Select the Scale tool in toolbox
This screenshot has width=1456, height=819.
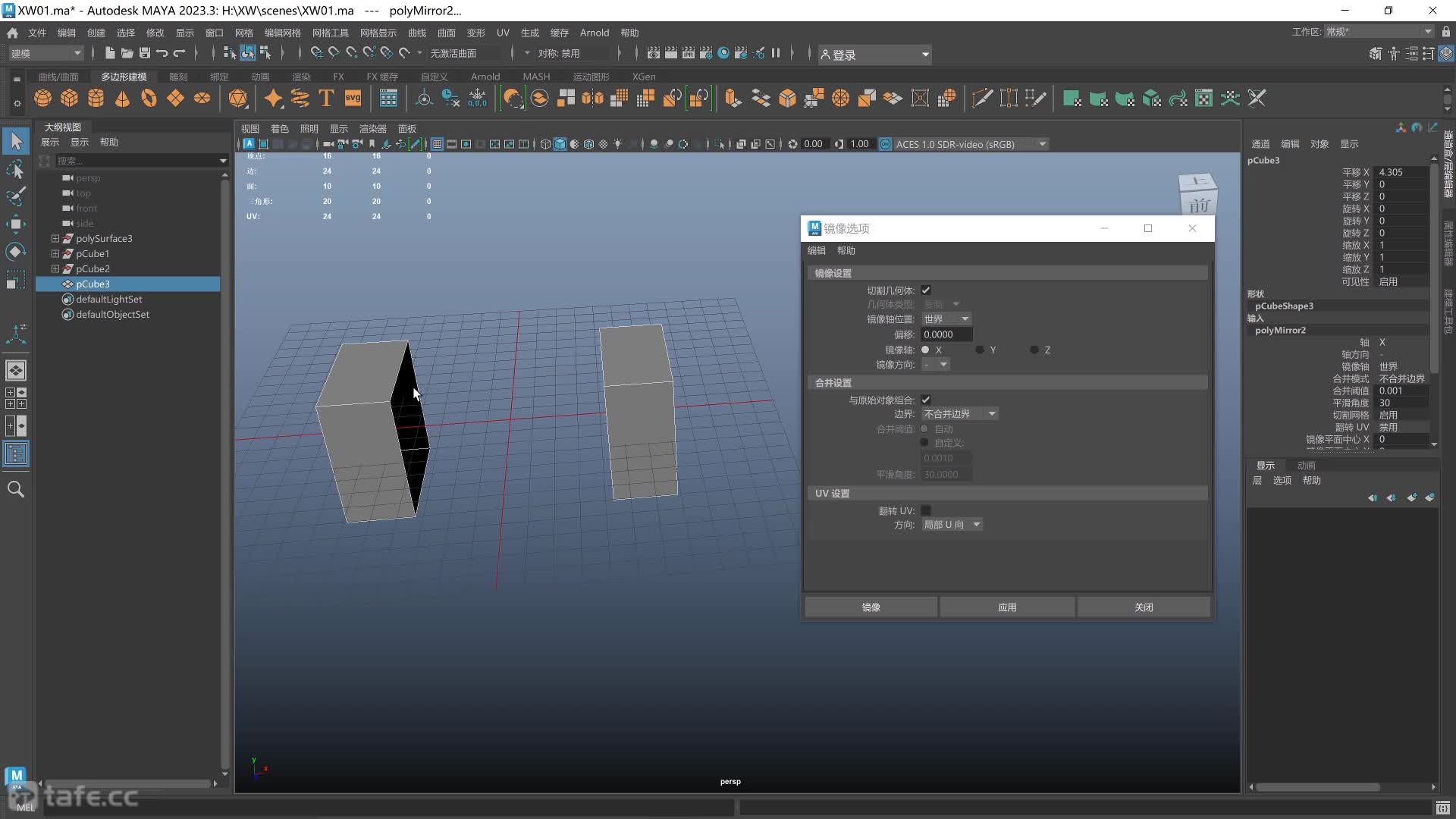coord(16,280)
